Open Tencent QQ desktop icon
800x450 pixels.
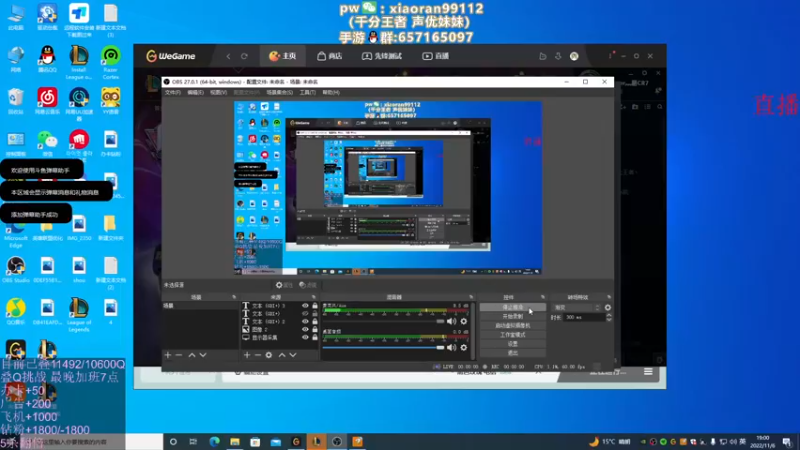47,59
